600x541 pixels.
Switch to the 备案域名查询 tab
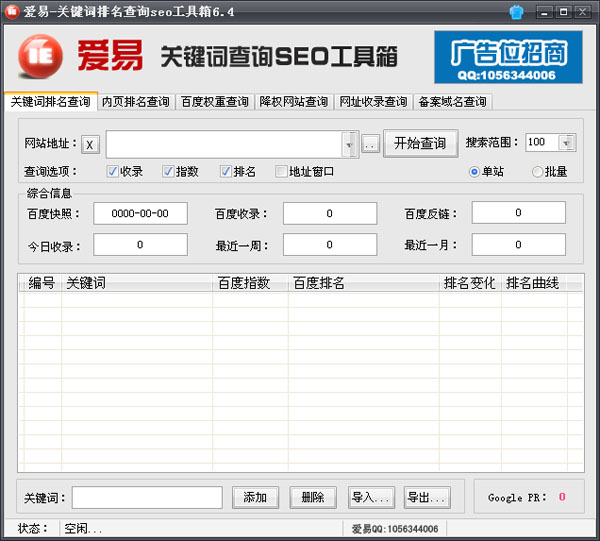point(452,102)
